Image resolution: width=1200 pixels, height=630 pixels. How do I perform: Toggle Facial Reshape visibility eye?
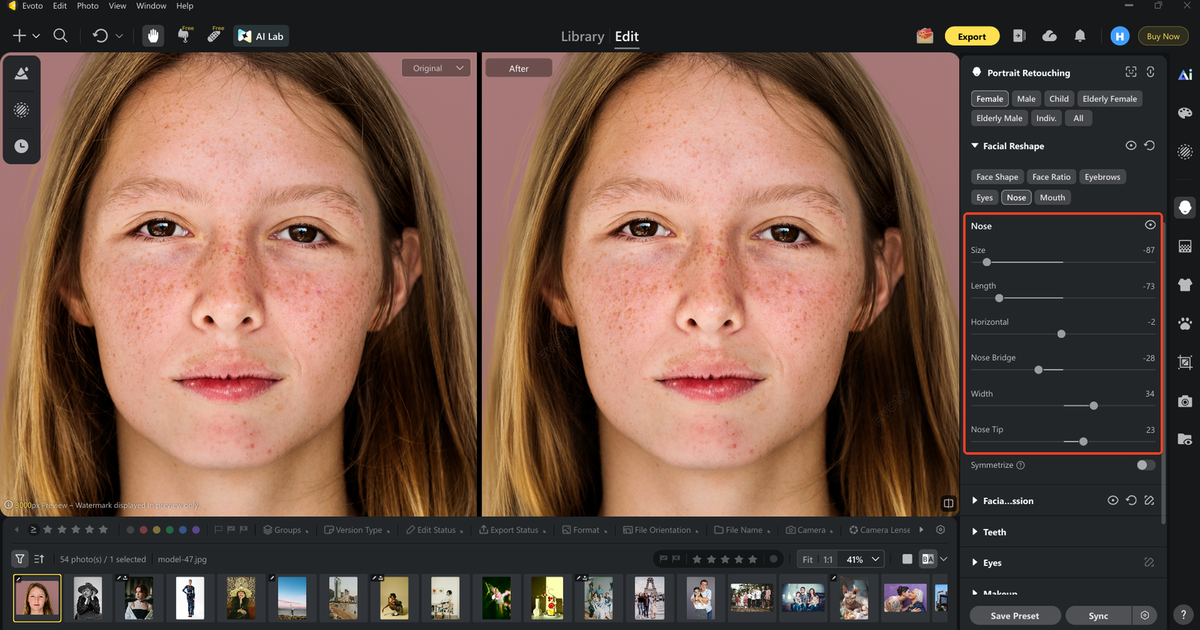point(1131,146)
